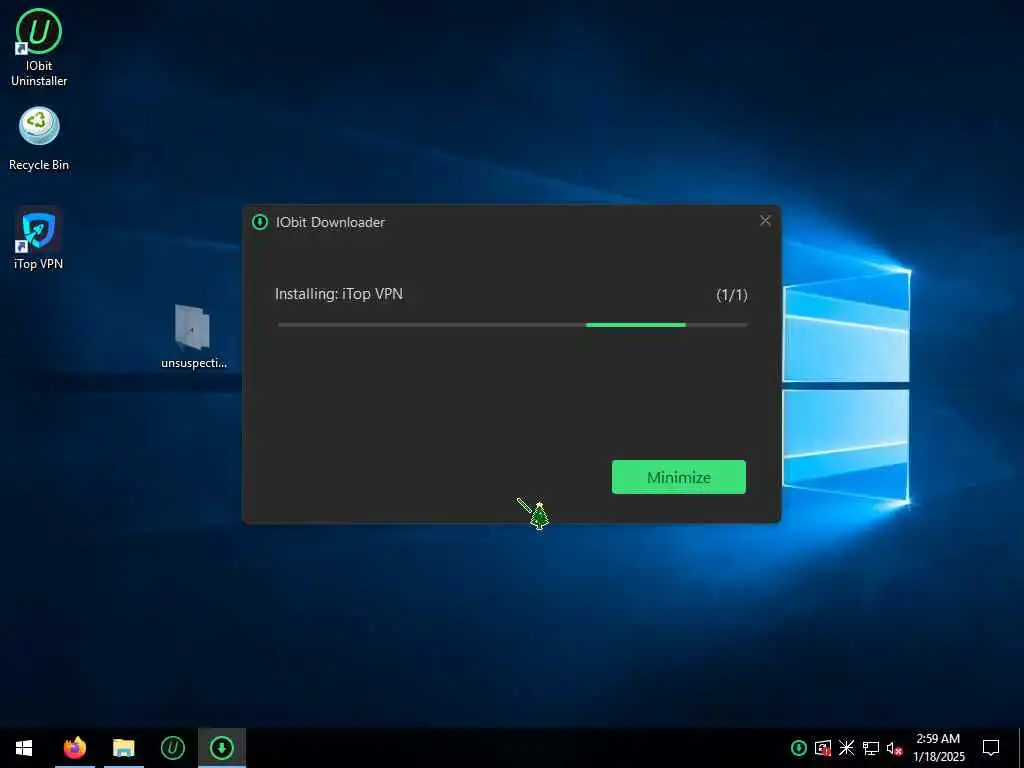This screenshot has height=768, width=1024.
Task: Select the IObit Uninstaller desktop shortcut
Action: point(39,48)
